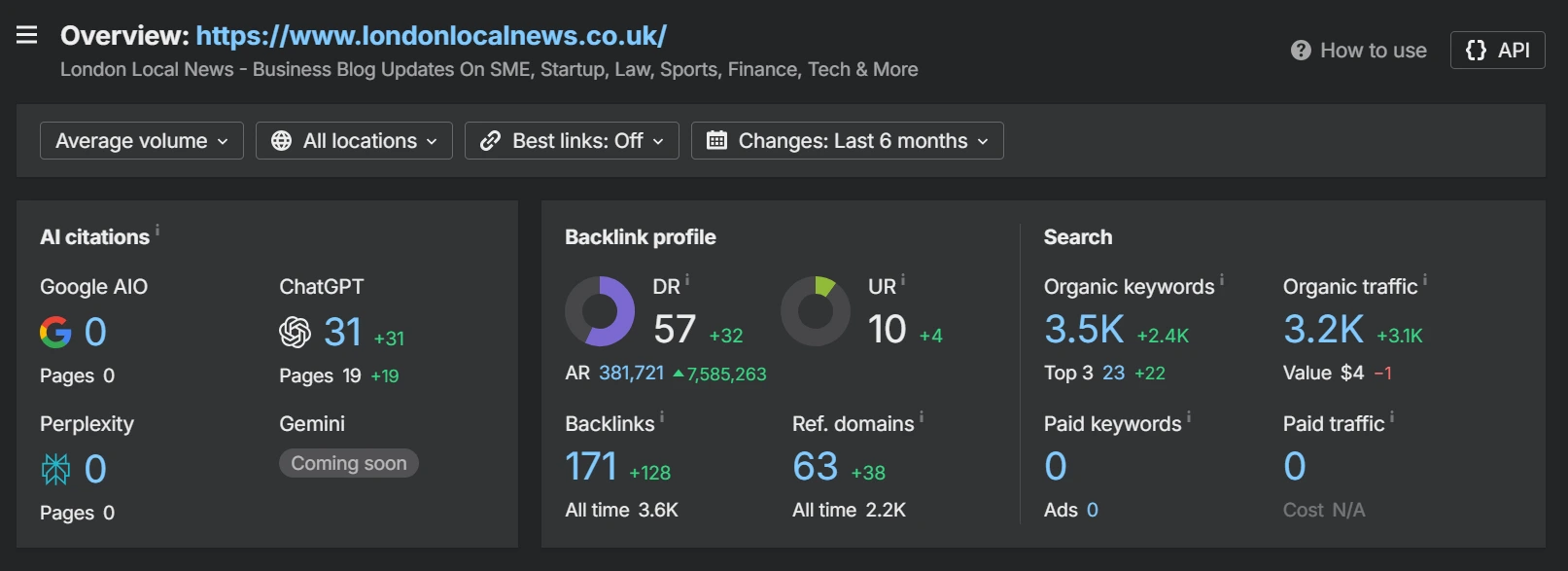Click the ChatGPT pages change +19
The image size is (1568, 571).
[x=385, y=375]
